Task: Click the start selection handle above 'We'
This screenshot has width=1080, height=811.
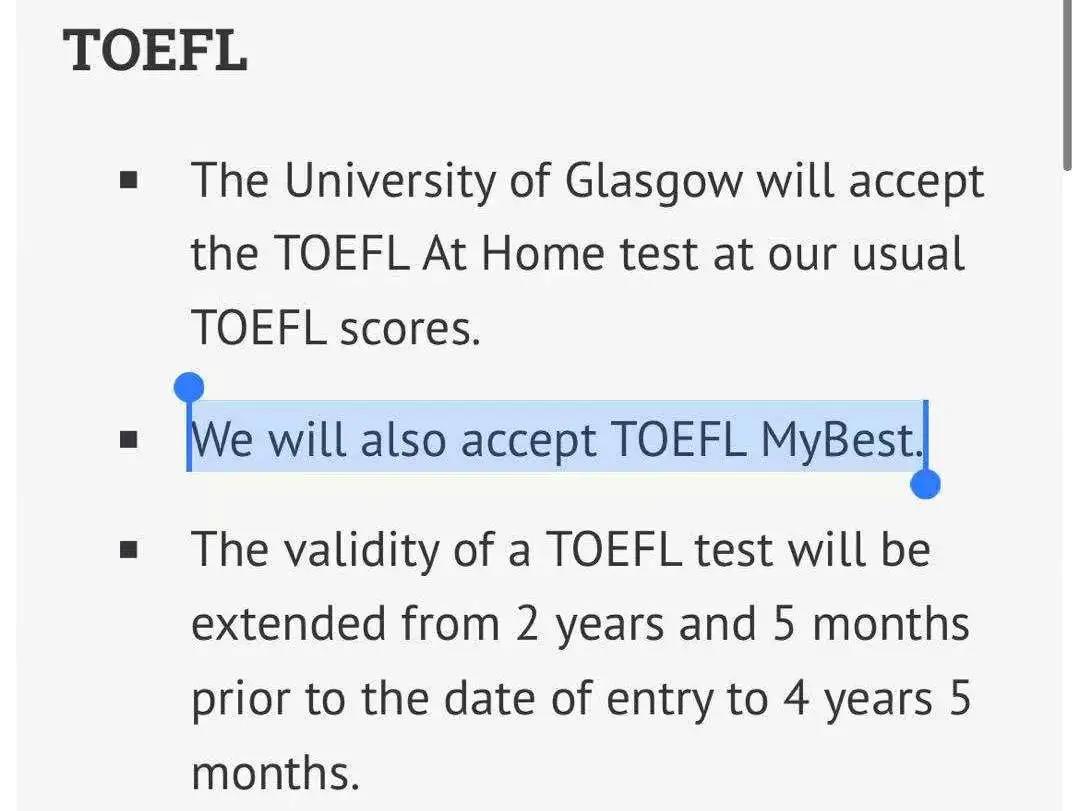Action: tap(188, 387)
